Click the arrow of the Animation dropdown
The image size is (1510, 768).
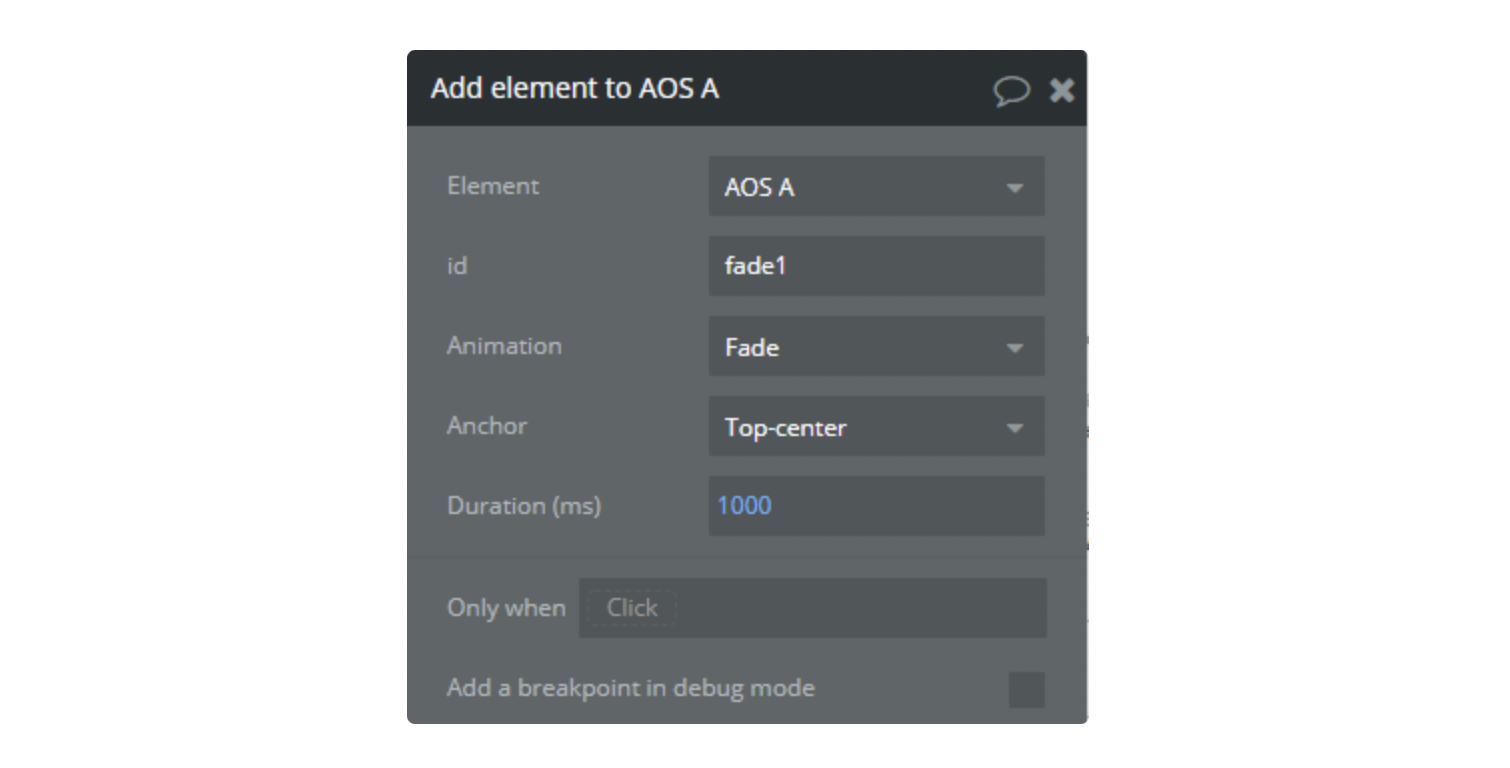1015,348
